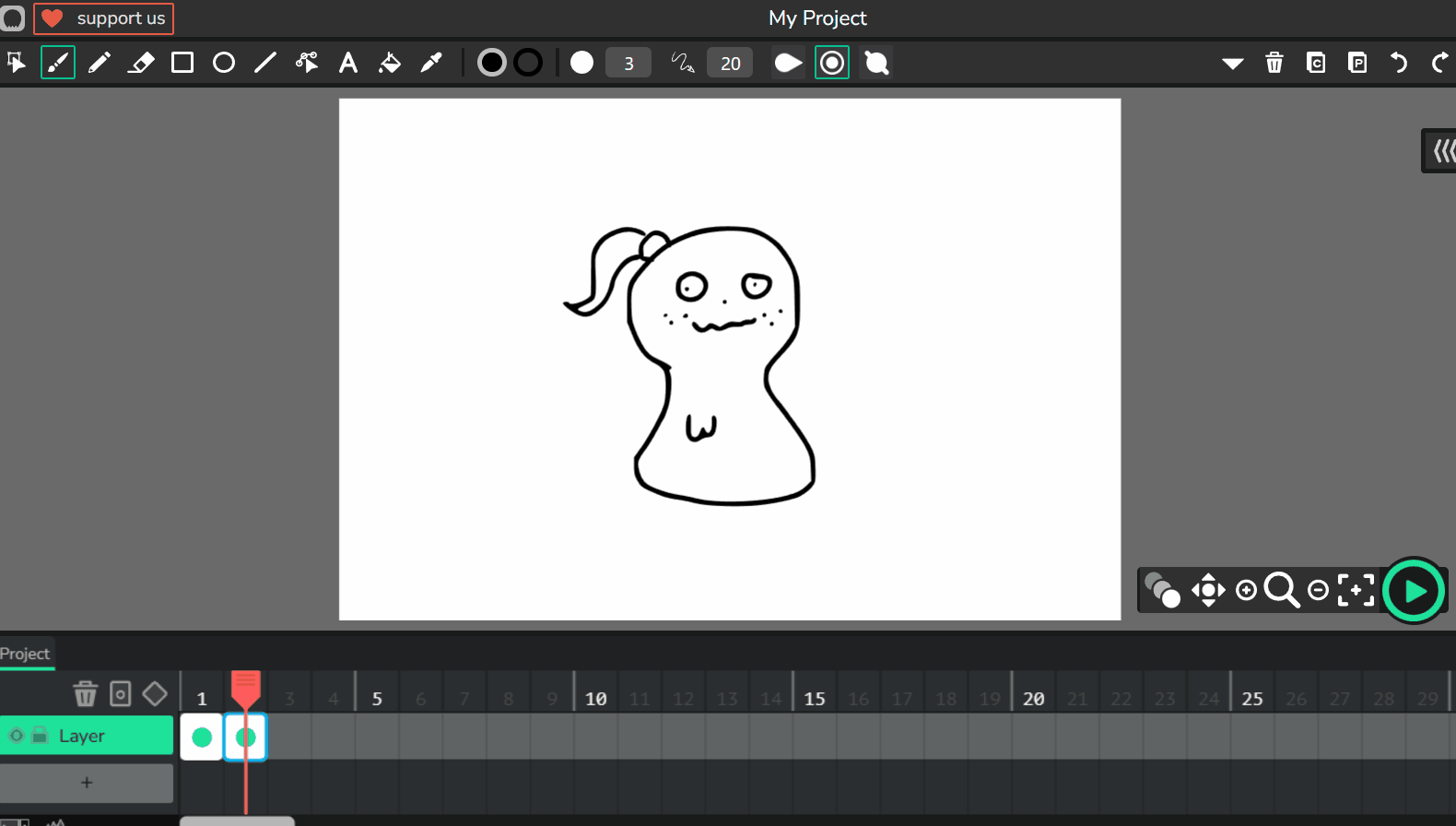This screenshot has width=1456, height=826.
Task: Expand the collapsed inspector panel
Action: tap(1441, 150)
